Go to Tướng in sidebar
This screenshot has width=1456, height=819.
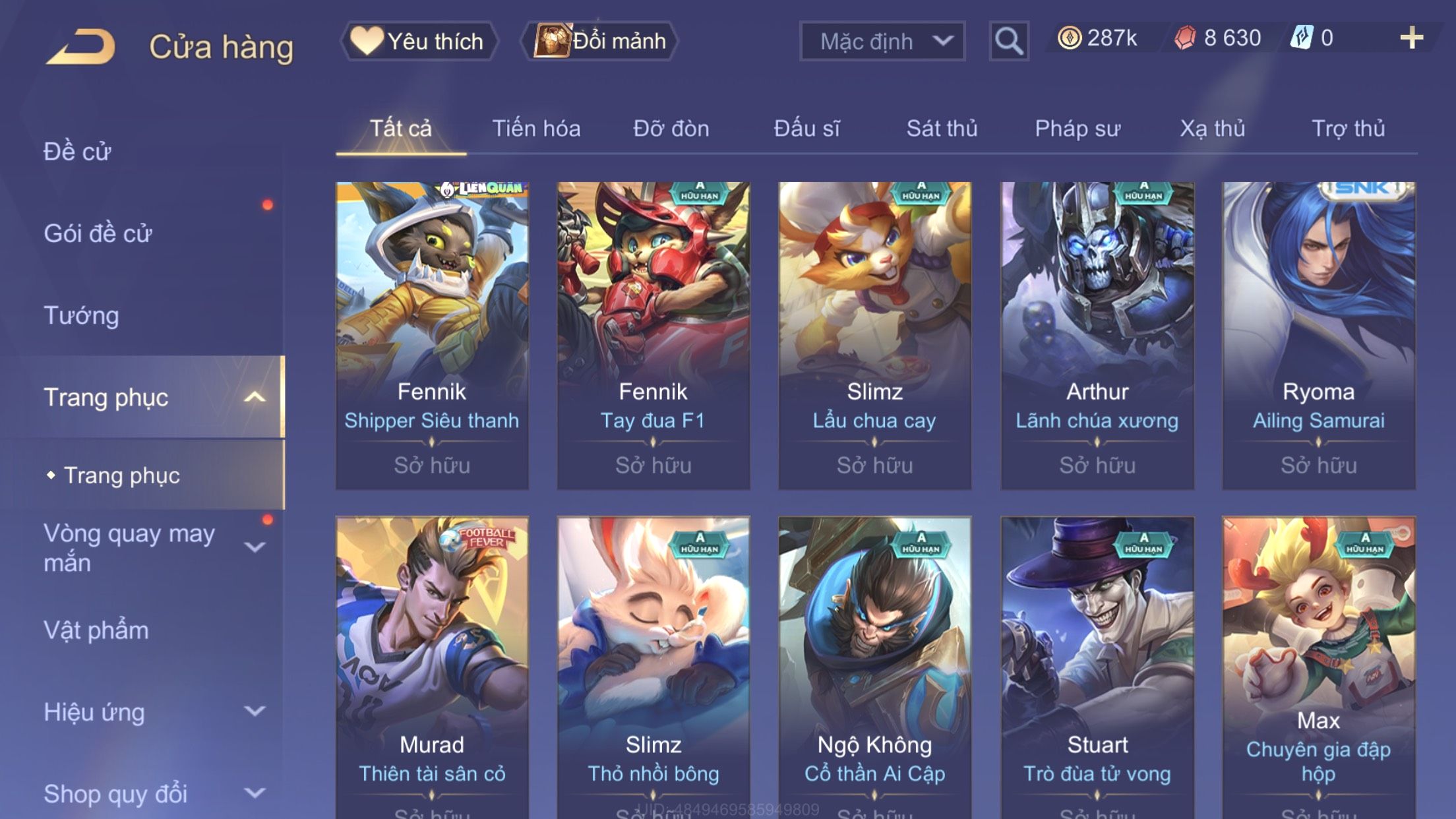click(x=81, y=315)
